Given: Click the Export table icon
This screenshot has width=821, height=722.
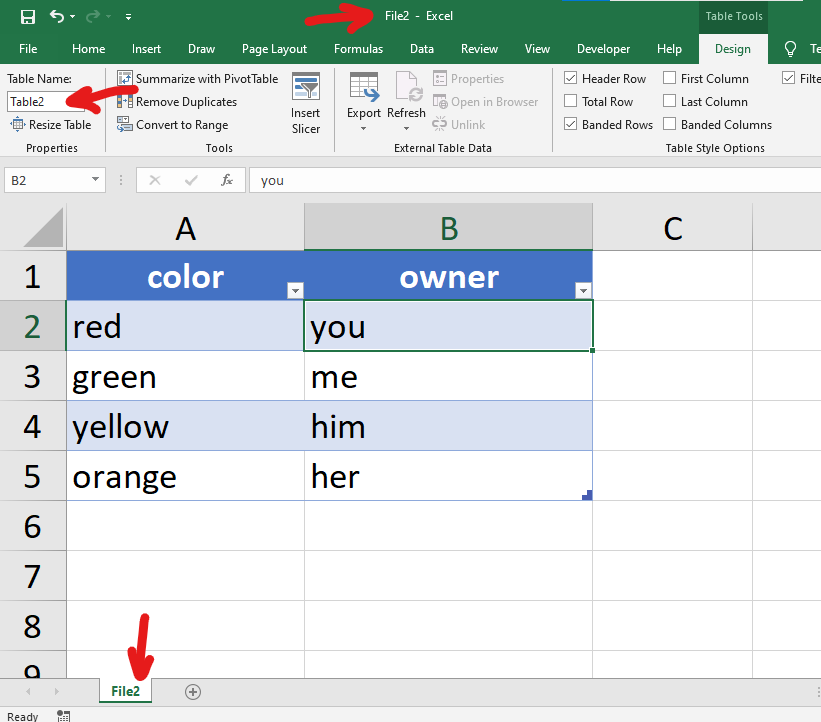Looking at the screenshot, I should [x=363, y=86].
